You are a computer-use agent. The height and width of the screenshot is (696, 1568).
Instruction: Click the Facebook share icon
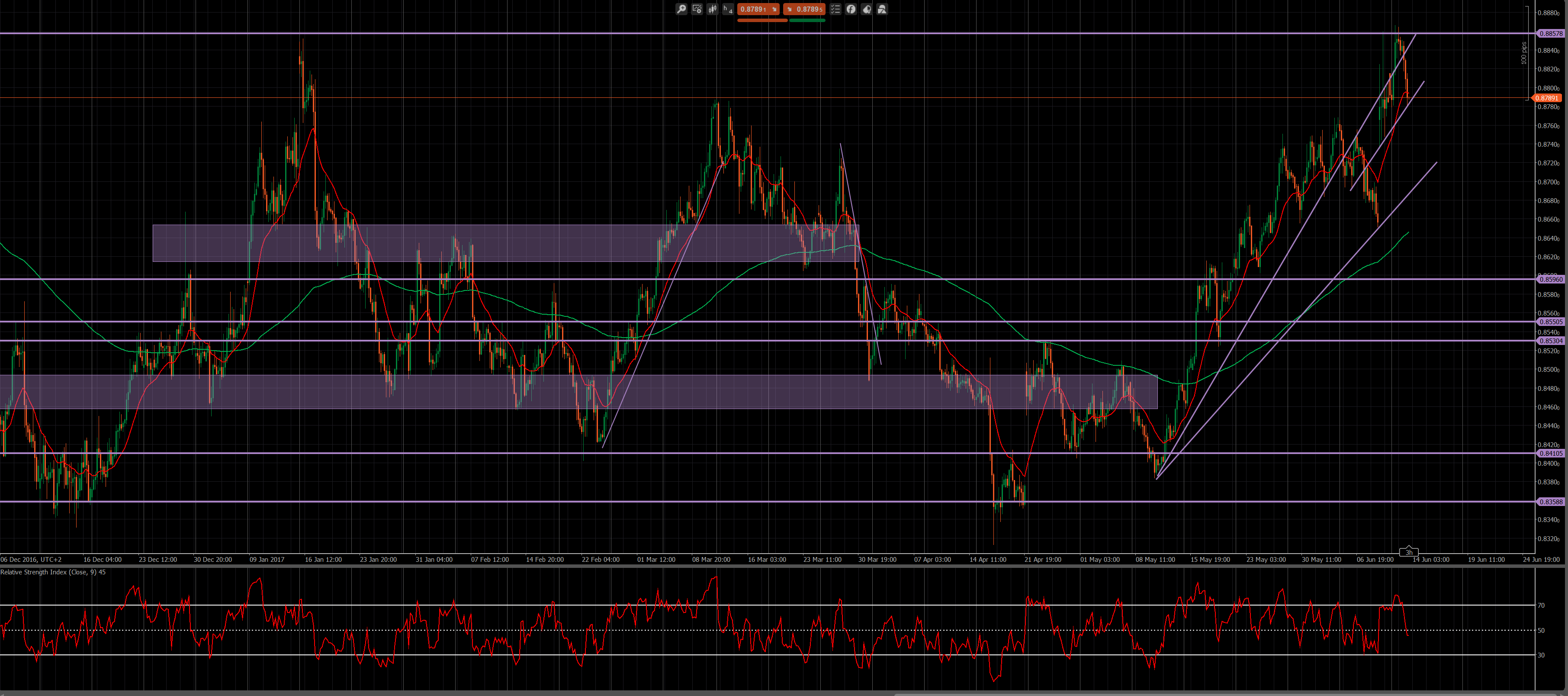point(851,9)
